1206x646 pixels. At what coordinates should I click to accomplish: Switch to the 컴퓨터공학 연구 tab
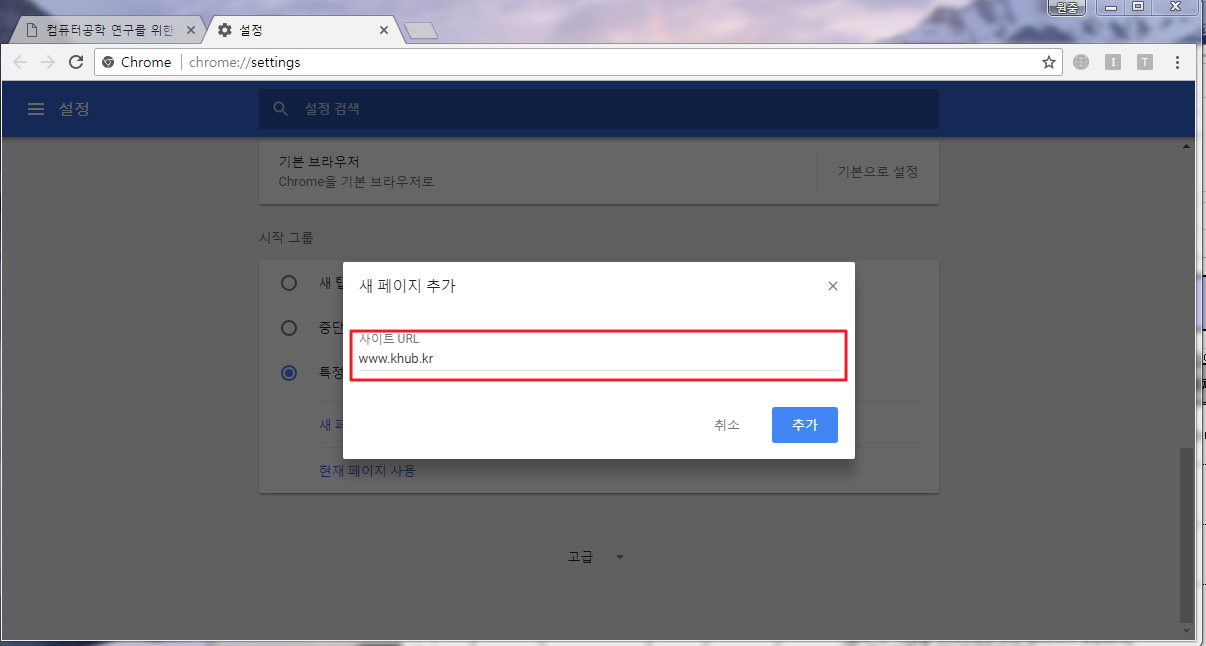[x=105, y=31]
